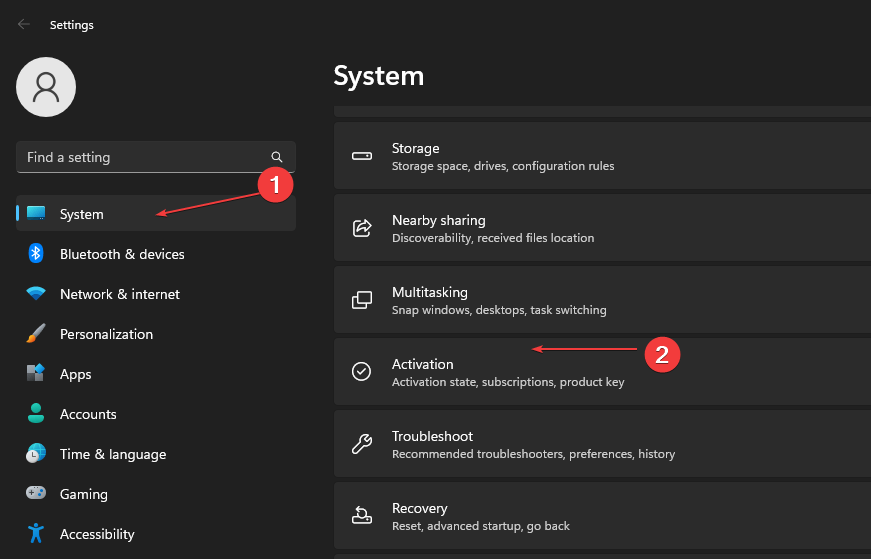Image resolution: width=871 pixels, height=559 pixels.
Task: Click the Time & language clock icon
Action: click(36, 454)
